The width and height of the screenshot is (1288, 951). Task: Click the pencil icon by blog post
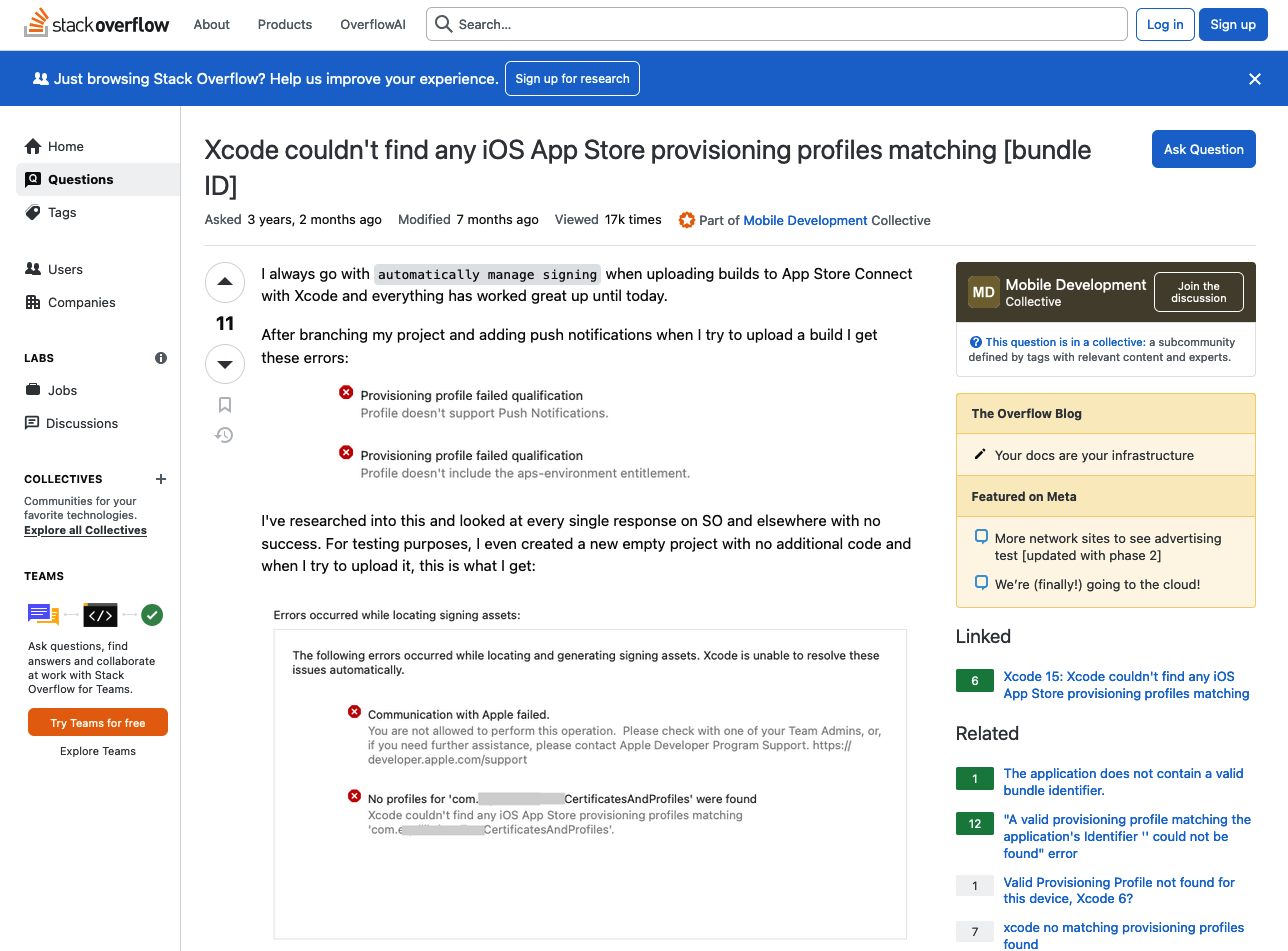[x=980, y=455]
